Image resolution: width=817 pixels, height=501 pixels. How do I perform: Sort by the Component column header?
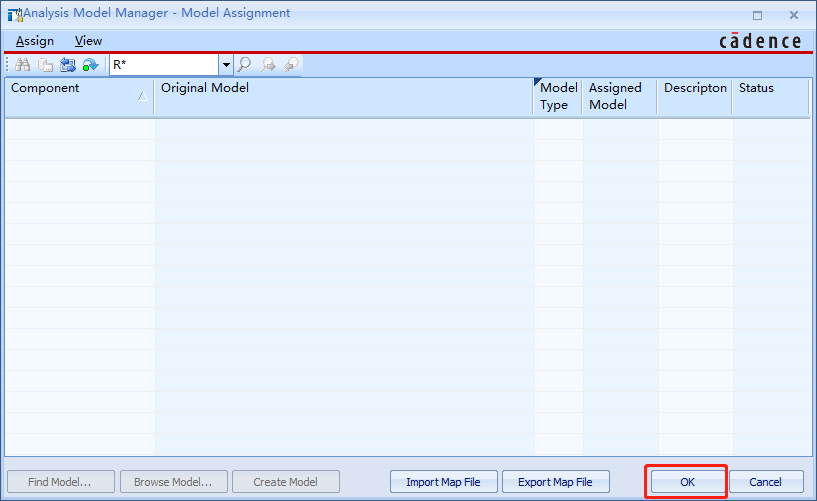pyautogui.click(x=79, y=96)
